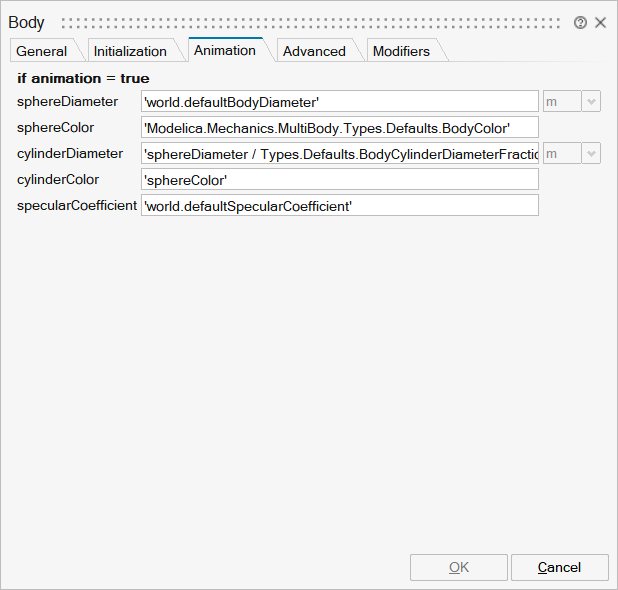
Task: Switch to the General tab
Action: 42,51
